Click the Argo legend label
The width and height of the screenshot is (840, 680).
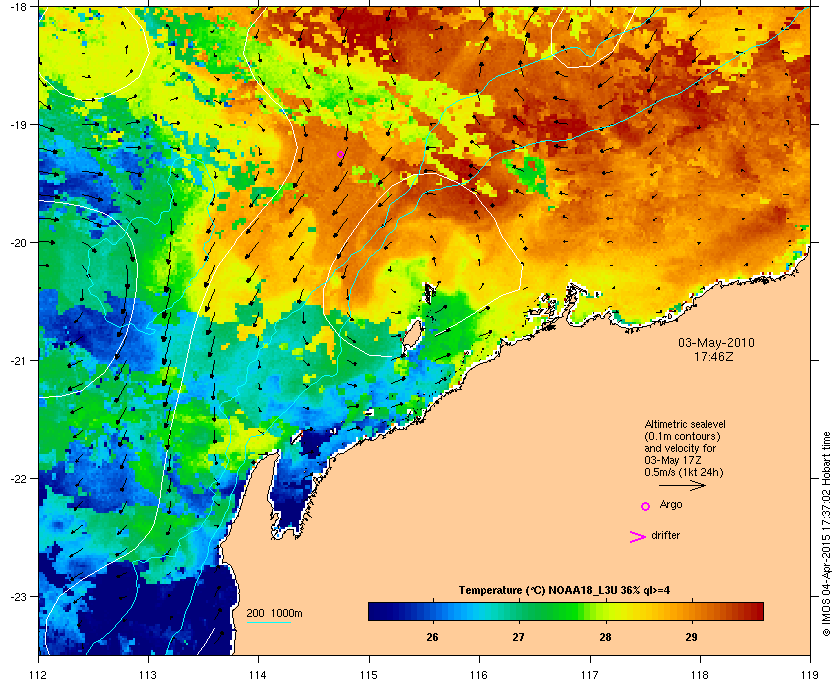pos(671,505)
